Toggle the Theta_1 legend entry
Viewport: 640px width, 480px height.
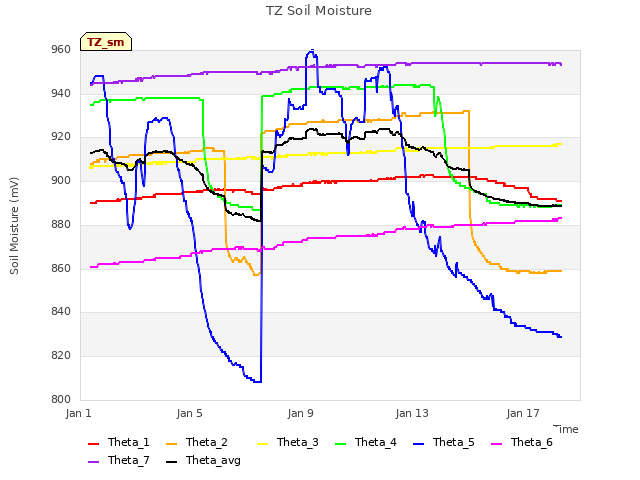(x=119, y=442)
